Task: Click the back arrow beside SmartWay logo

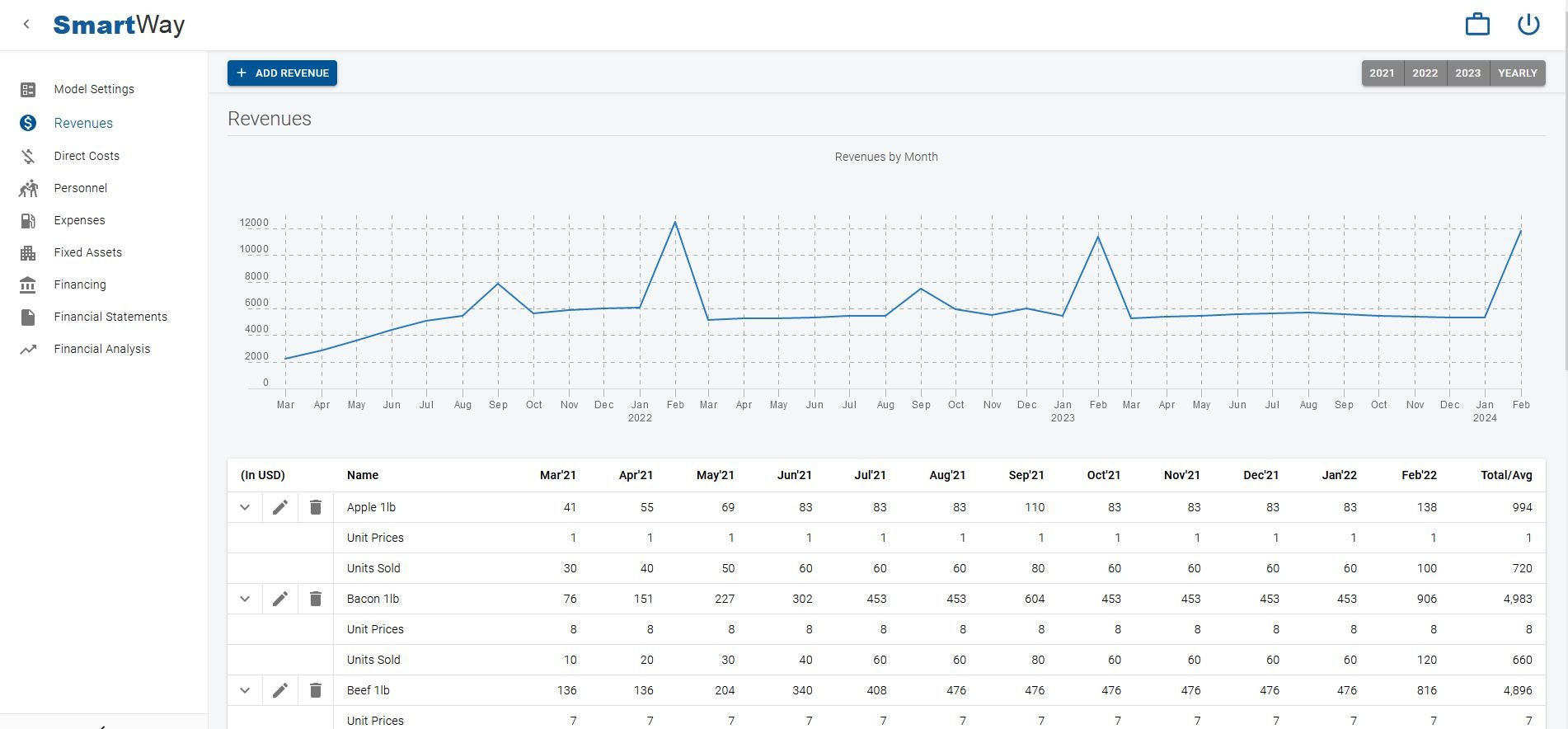Action: [26, 24]
